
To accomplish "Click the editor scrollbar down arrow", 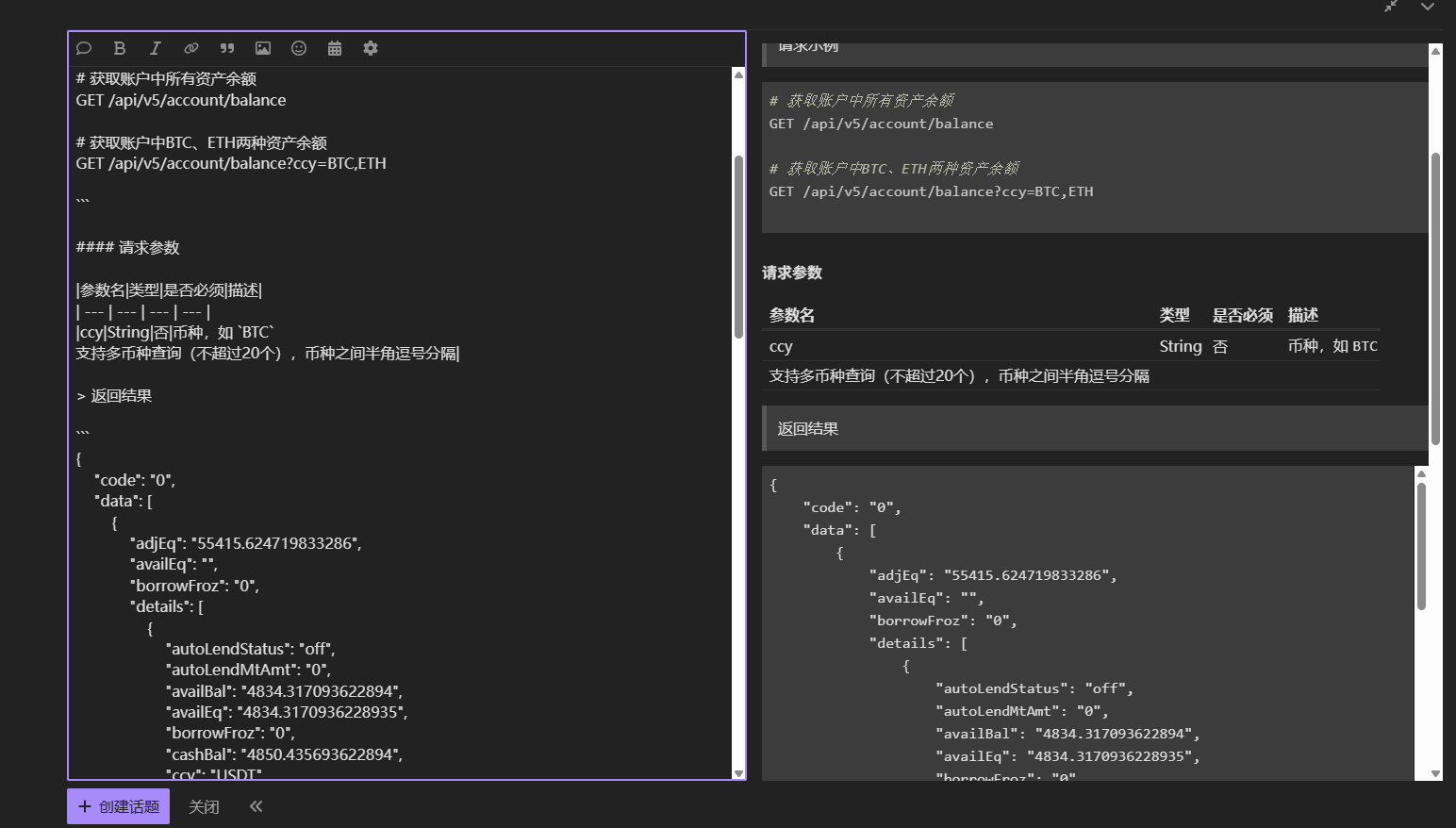I will point(738,773).
